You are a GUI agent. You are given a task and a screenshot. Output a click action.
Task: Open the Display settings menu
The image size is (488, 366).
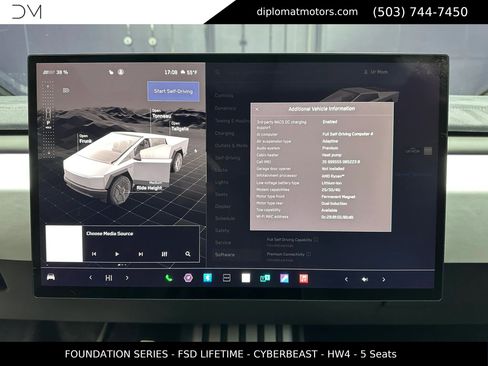click(222, 206)
